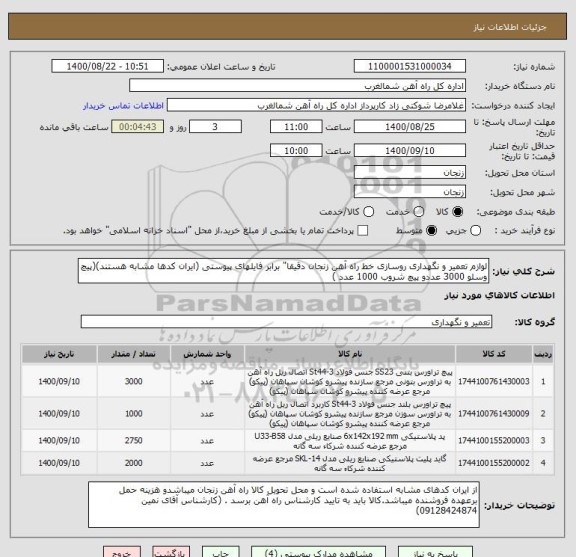Screen dimensions: 576x557
Task: Select the خدمت radio button
Action: click(419, 212)
